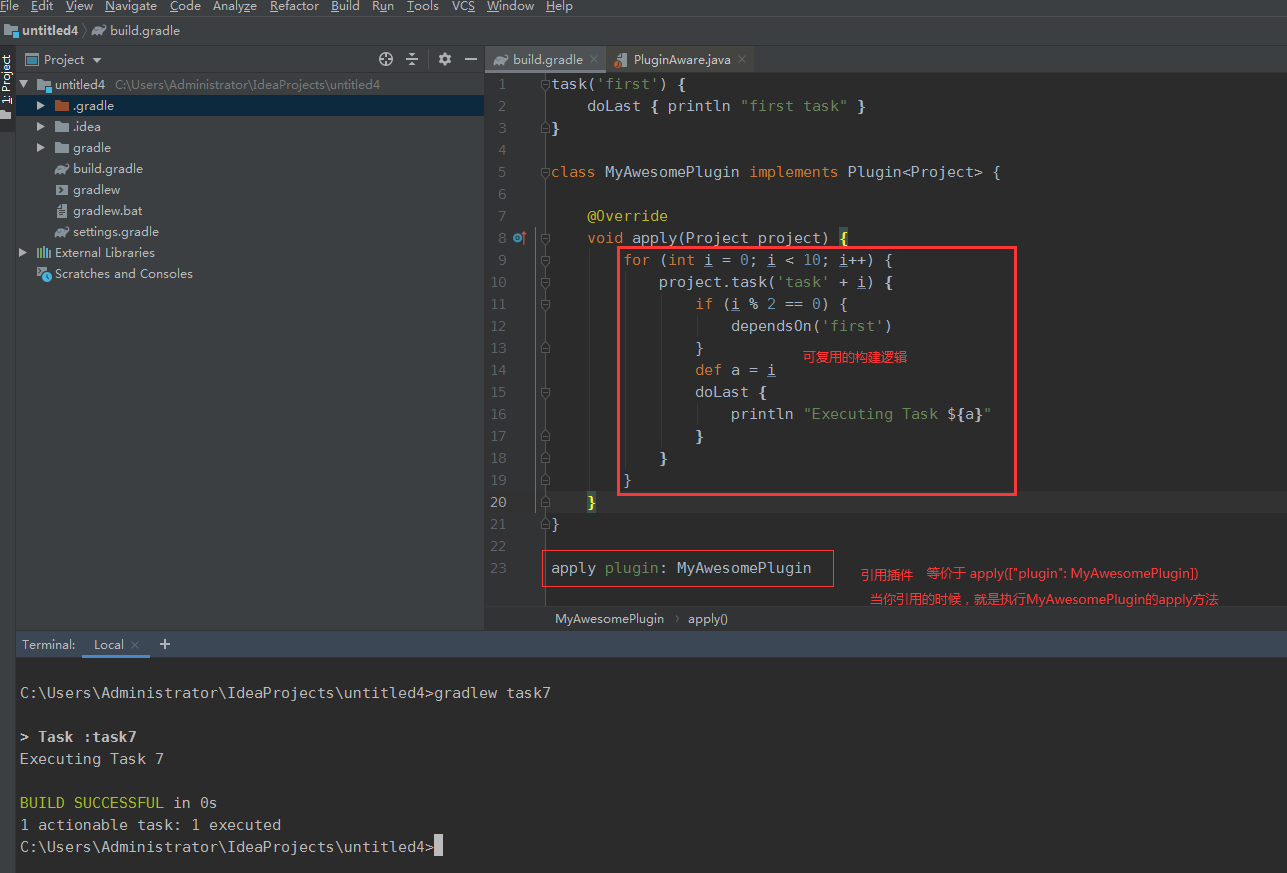Image resolution: width=1287 pixels, height=873 pixels.
Task: Close the PluginAware.java editor tab
Action: point(741,60)
